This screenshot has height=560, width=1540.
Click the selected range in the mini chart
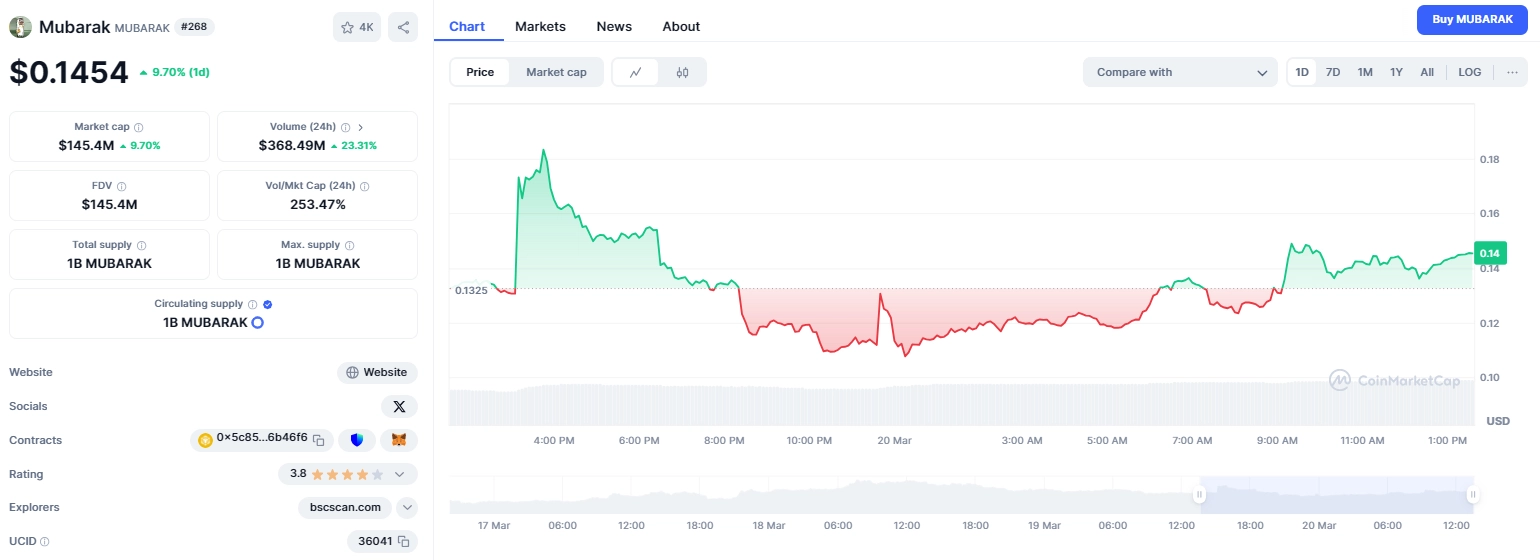1335,494
